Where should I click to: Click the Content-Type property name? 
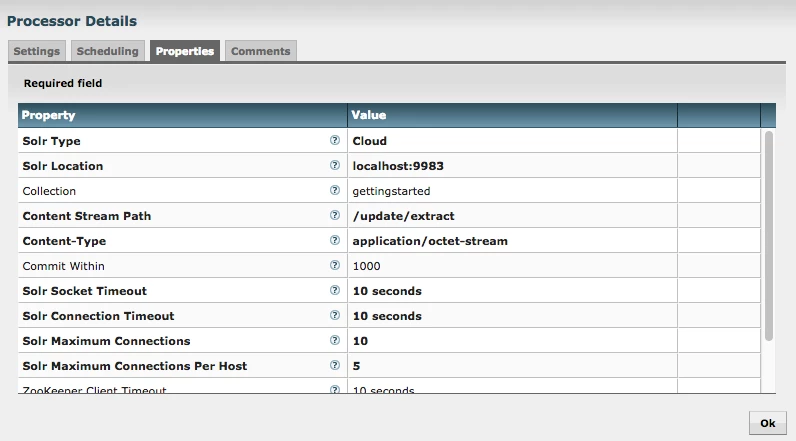[64, 241]
